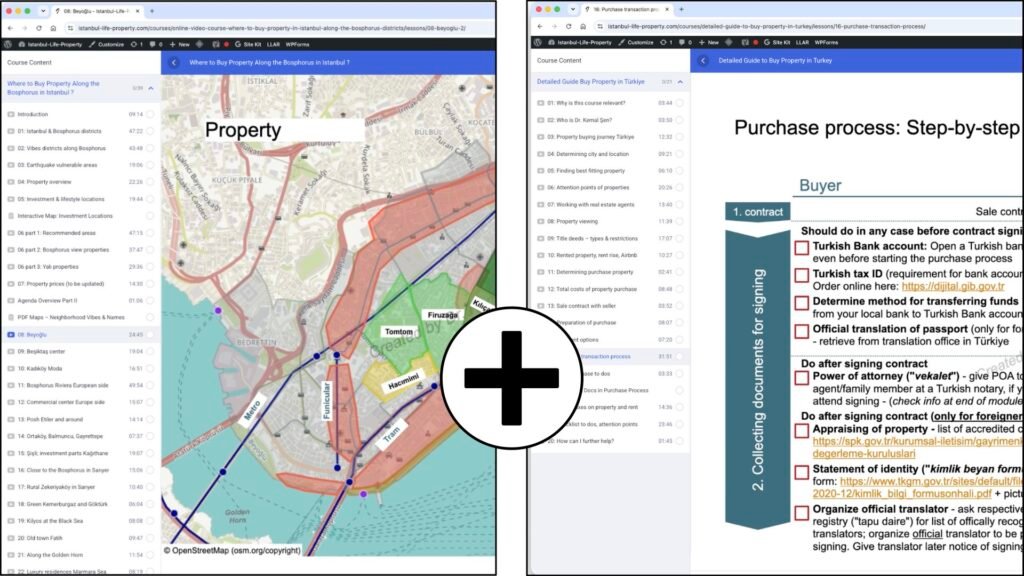
Task: Open Site Kit in right admin bar
Action: [x=776, y=42]
